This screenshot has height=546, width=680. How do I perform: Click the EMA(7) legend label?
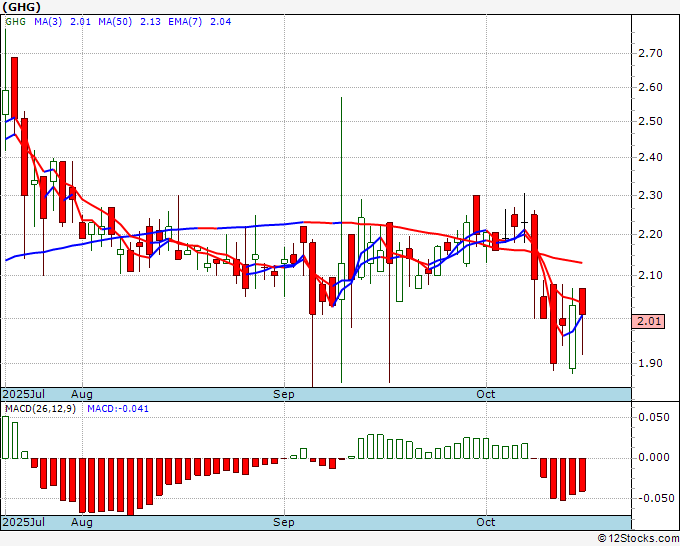185,22
